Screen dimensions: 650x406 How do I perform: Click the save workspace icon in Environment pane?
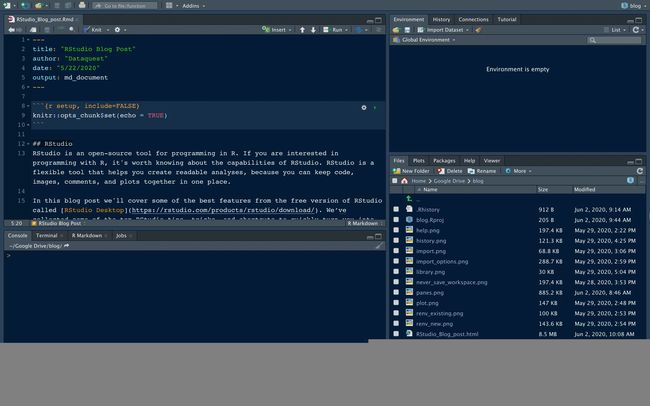click(x=407, y=30)
